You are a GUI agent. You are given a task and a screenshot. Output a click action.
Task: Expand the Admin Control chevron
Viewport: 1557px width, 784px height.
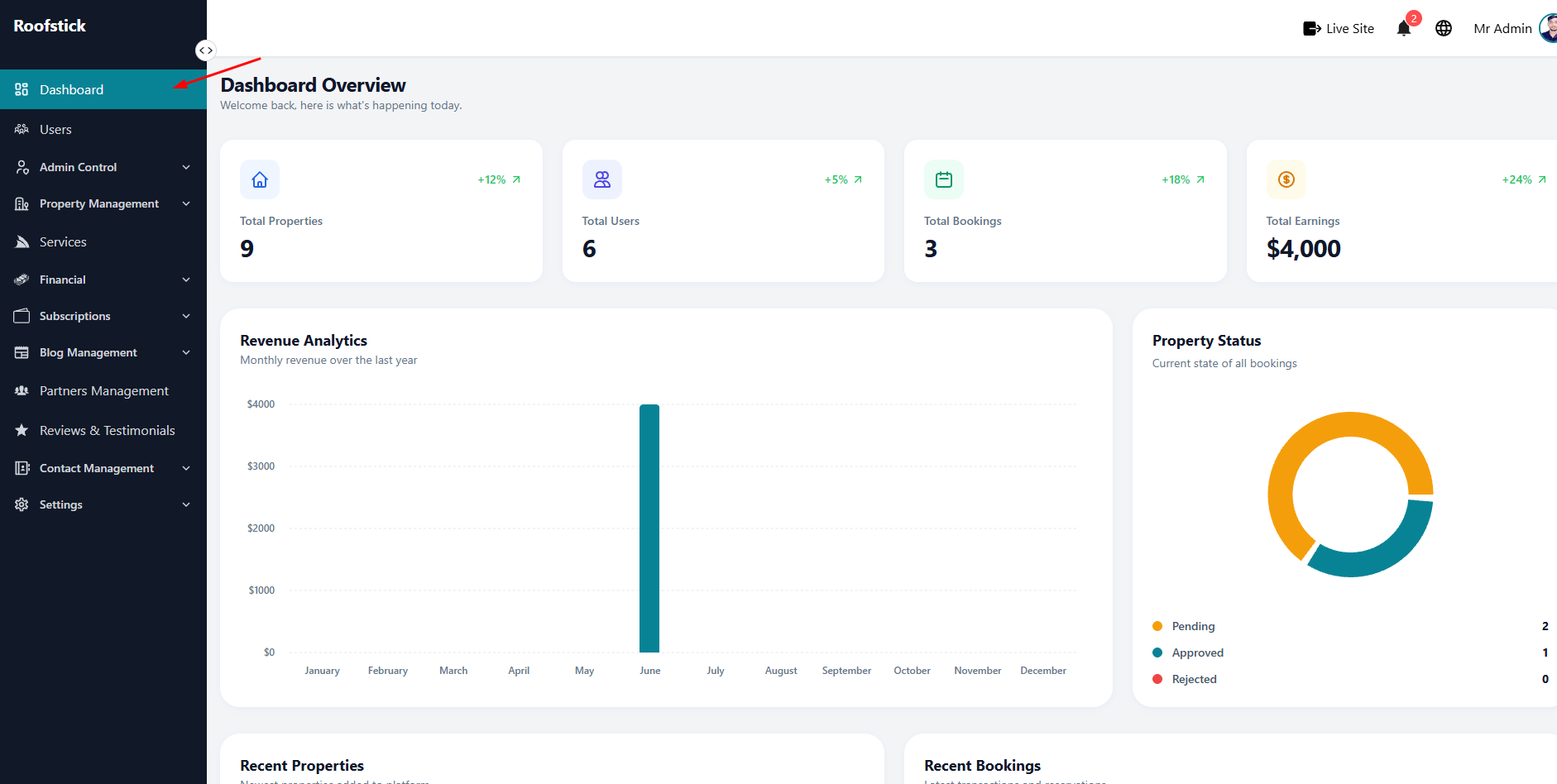pos(186,167)
